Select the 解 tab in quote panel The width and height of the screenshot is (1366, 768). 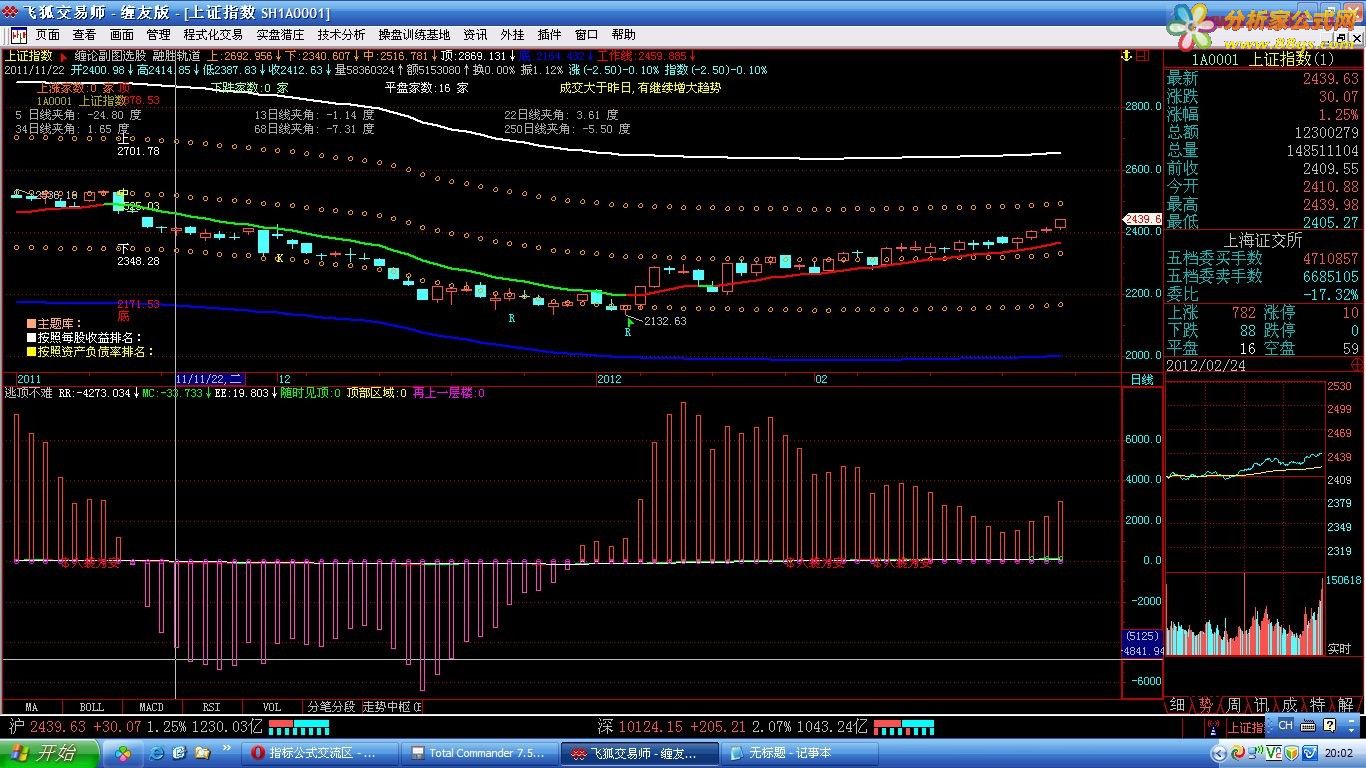(x=1346, y=705)
